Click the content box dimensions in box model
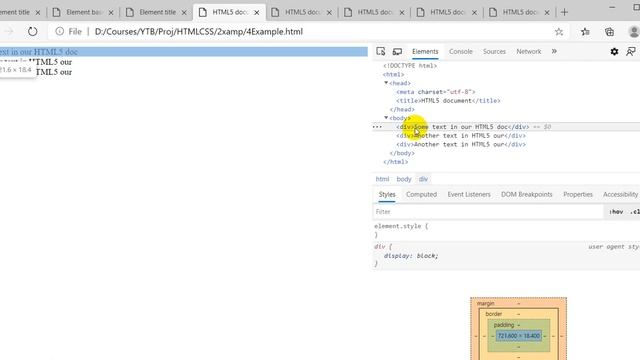Viewport: 640px width, 360px height. (519, 336)
